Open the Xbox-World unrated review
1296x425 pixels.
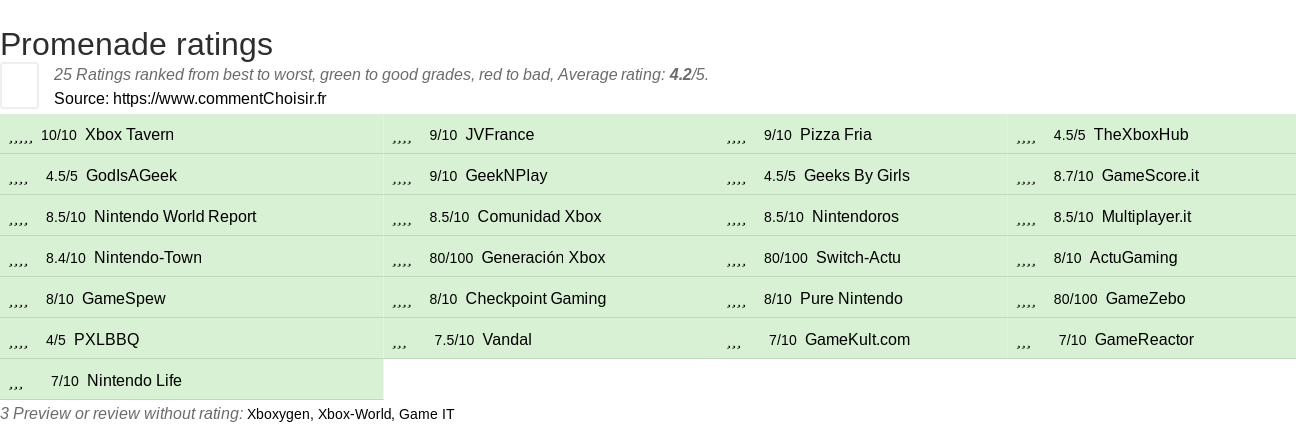tap(354, 414)
